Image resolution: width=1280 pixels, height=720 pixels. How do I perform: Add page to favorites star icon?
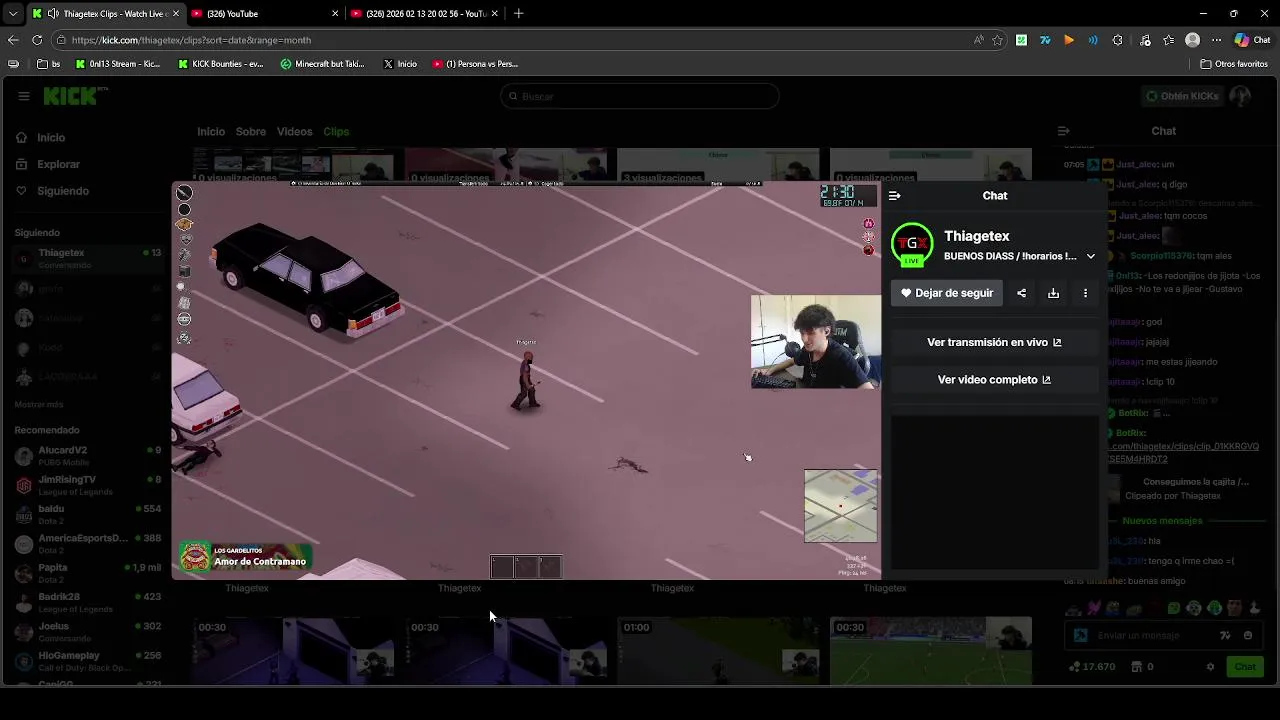click(x=997, y=40)
